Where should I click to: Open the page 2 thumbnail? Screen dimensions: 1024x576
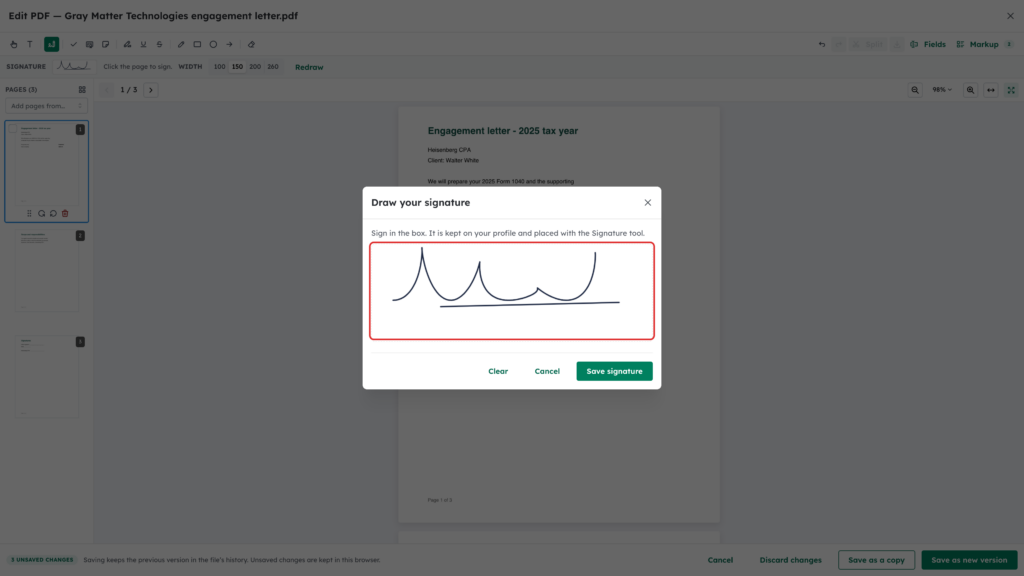point(46,271)
